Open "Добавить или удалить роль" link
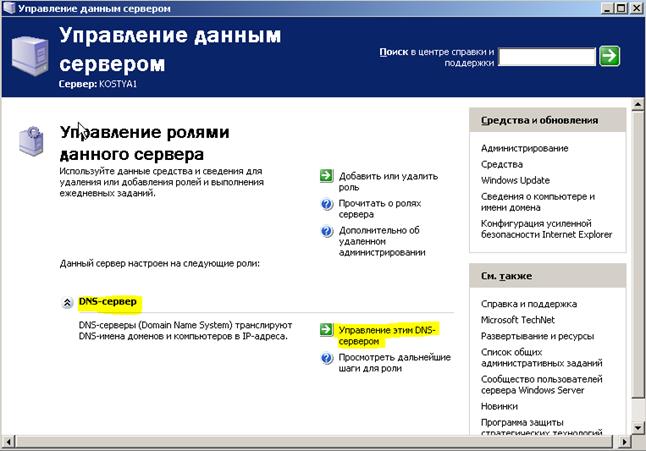This screenshot has width=646, height=451. pos(388,182)
